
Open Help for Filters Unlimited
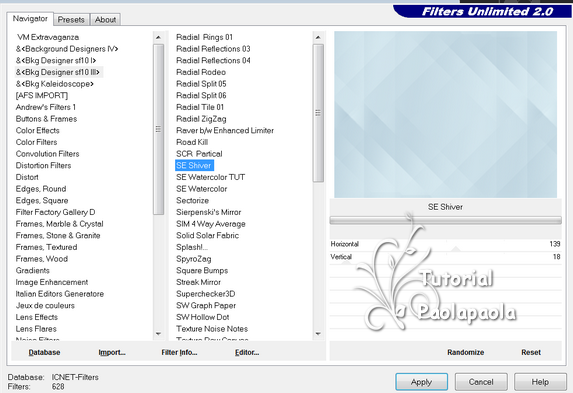pos(540,382)
